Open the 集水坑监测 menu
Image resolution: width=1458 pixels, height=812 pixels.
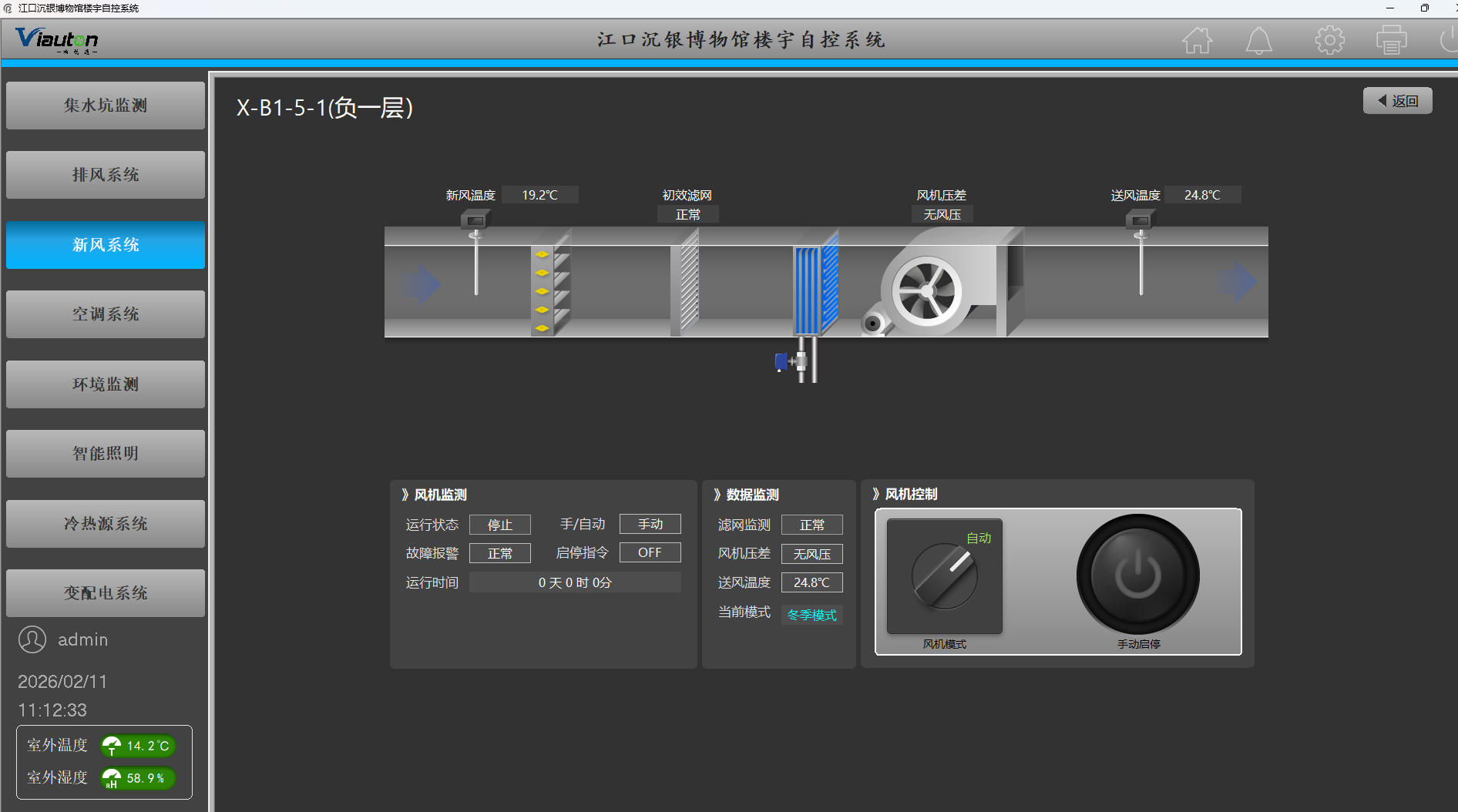tap(106, 106)
